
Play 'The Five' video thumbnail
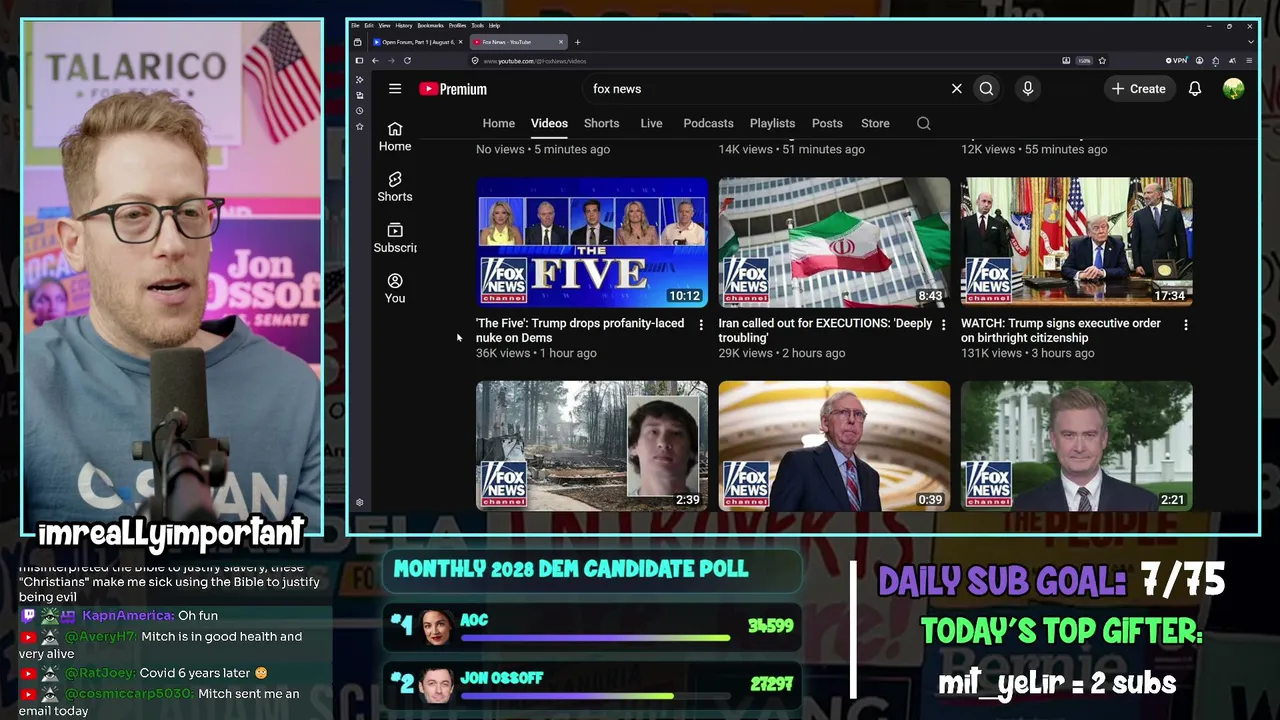coord(592,242)
